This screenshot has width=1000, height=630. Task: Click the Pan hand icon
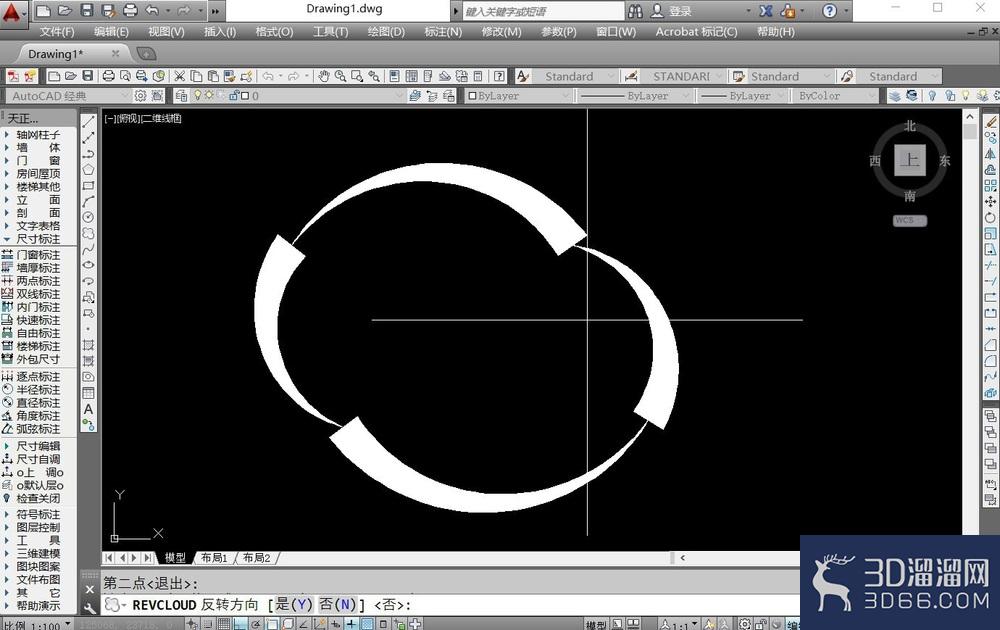324,77
